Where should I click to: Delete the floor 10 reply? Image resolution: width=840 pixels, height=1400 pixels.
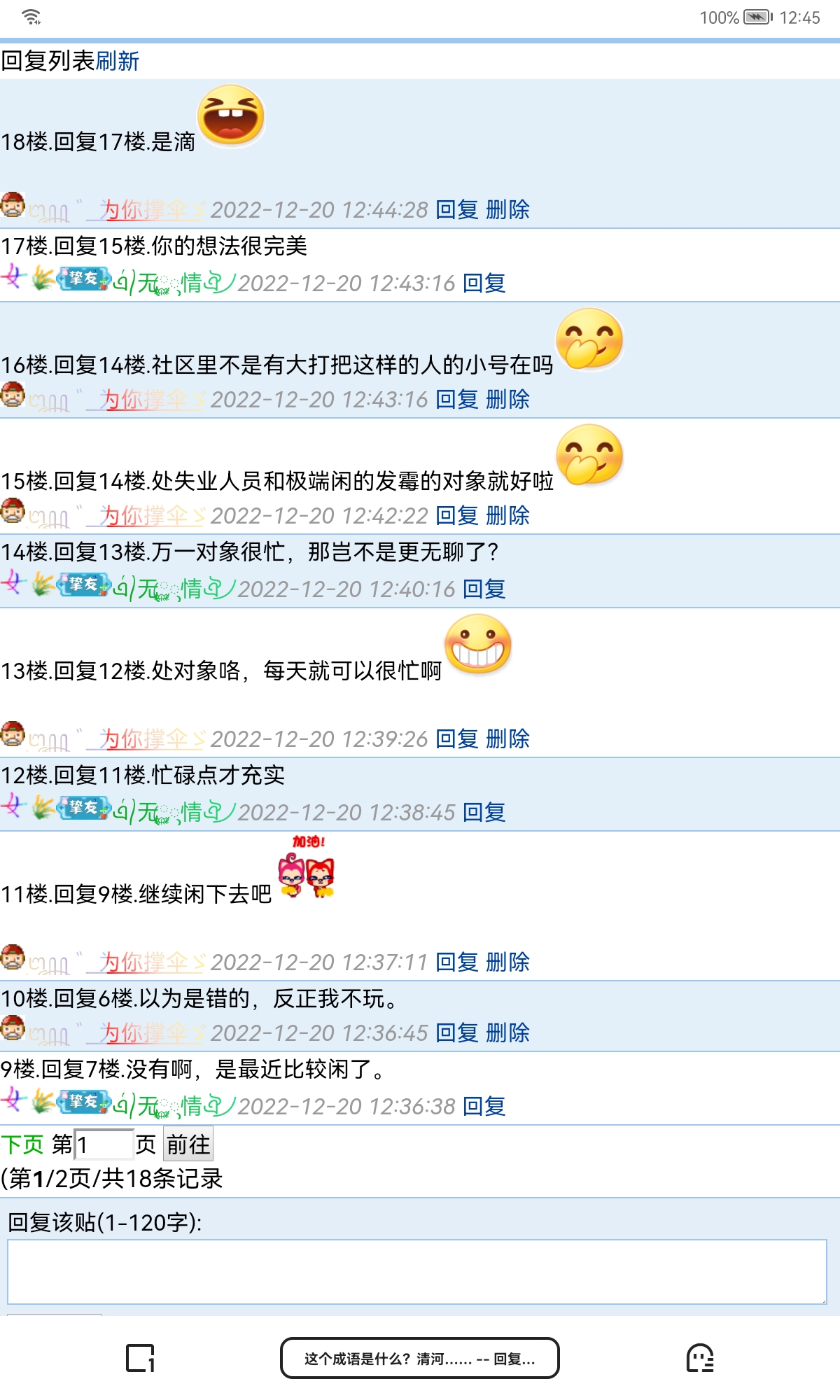coord(507,1032)
